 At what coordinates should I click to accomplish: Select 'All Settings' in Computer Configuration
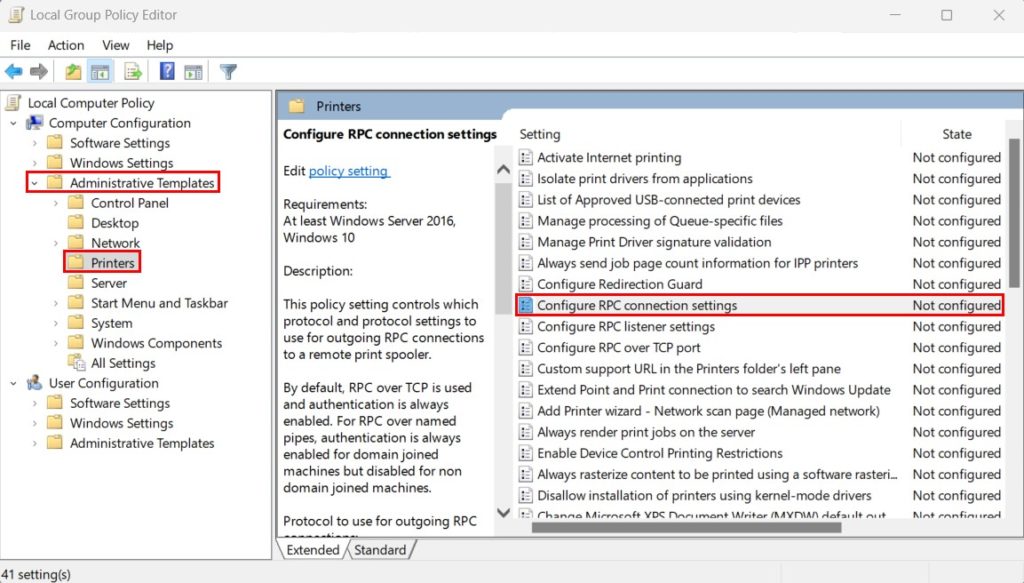point(123,363)
